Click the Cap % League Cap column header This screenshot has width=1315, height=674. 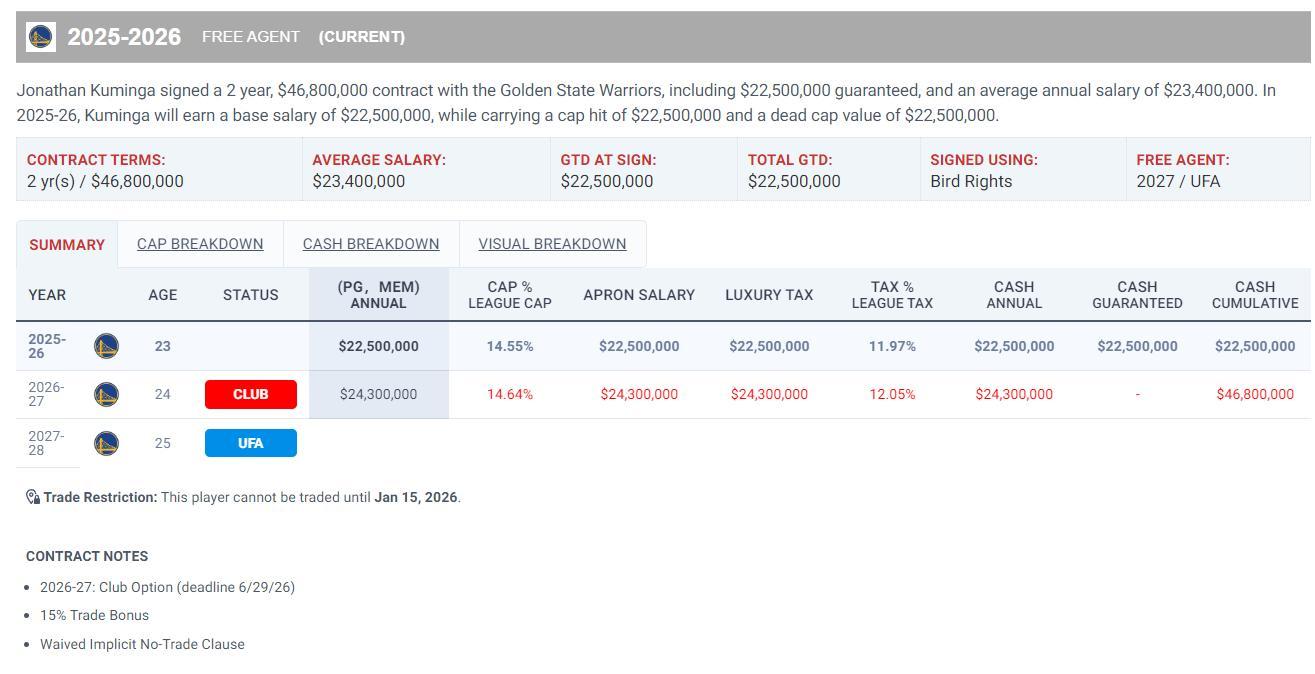pyautogui.click(x=510, y=295)
